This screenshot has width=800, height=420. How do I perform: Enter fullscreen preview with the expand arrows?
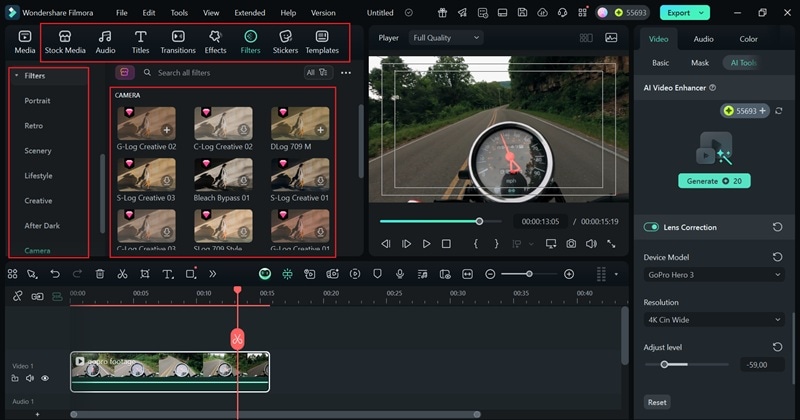click(x=611, y=244)
